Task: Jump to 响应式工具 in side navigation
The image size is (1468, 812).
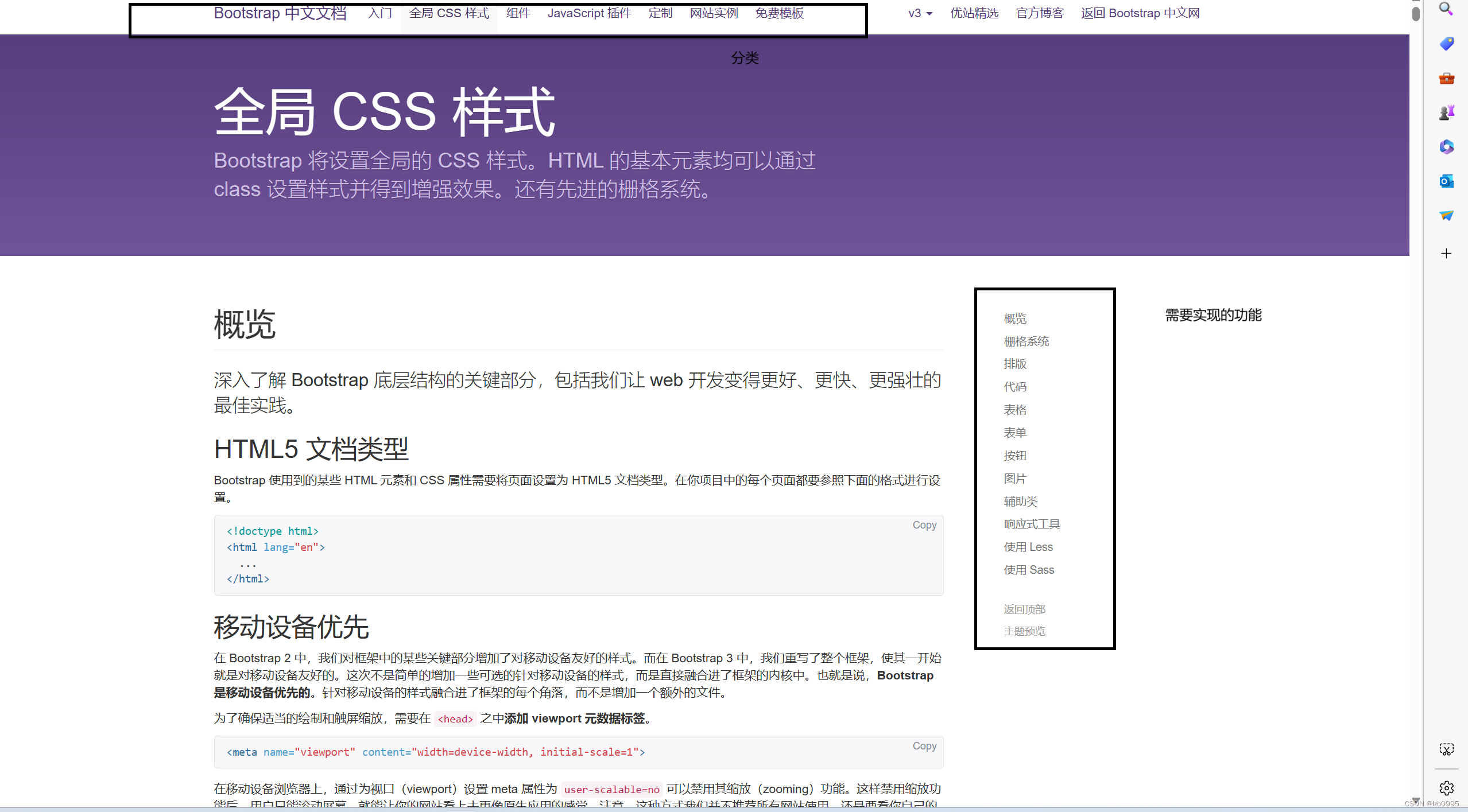Action: point(1032,524)
